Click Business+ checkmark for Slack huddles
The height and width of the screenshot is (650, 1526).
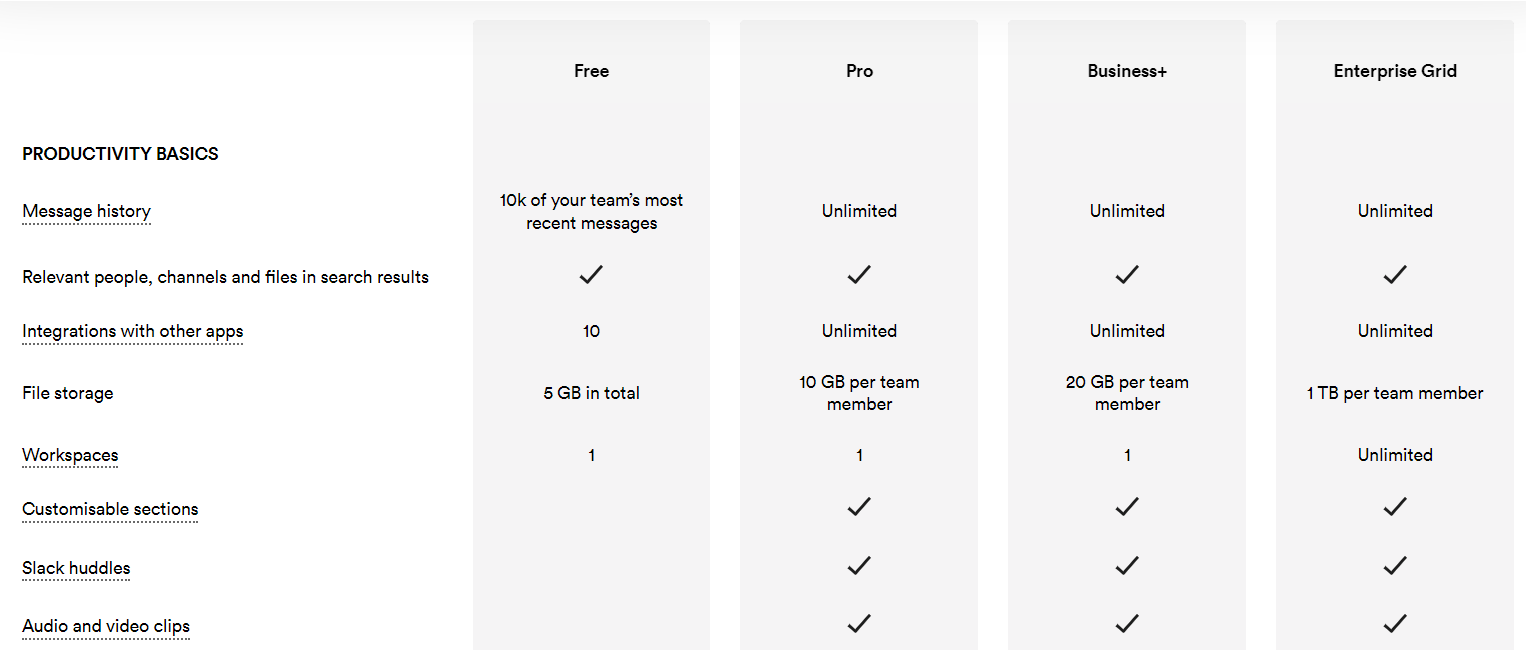1127,566
